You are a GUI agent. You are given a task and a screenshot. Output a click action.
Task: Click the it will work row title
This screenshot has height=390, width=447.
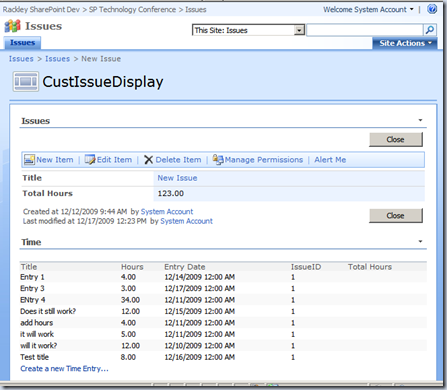coord(37,334)
